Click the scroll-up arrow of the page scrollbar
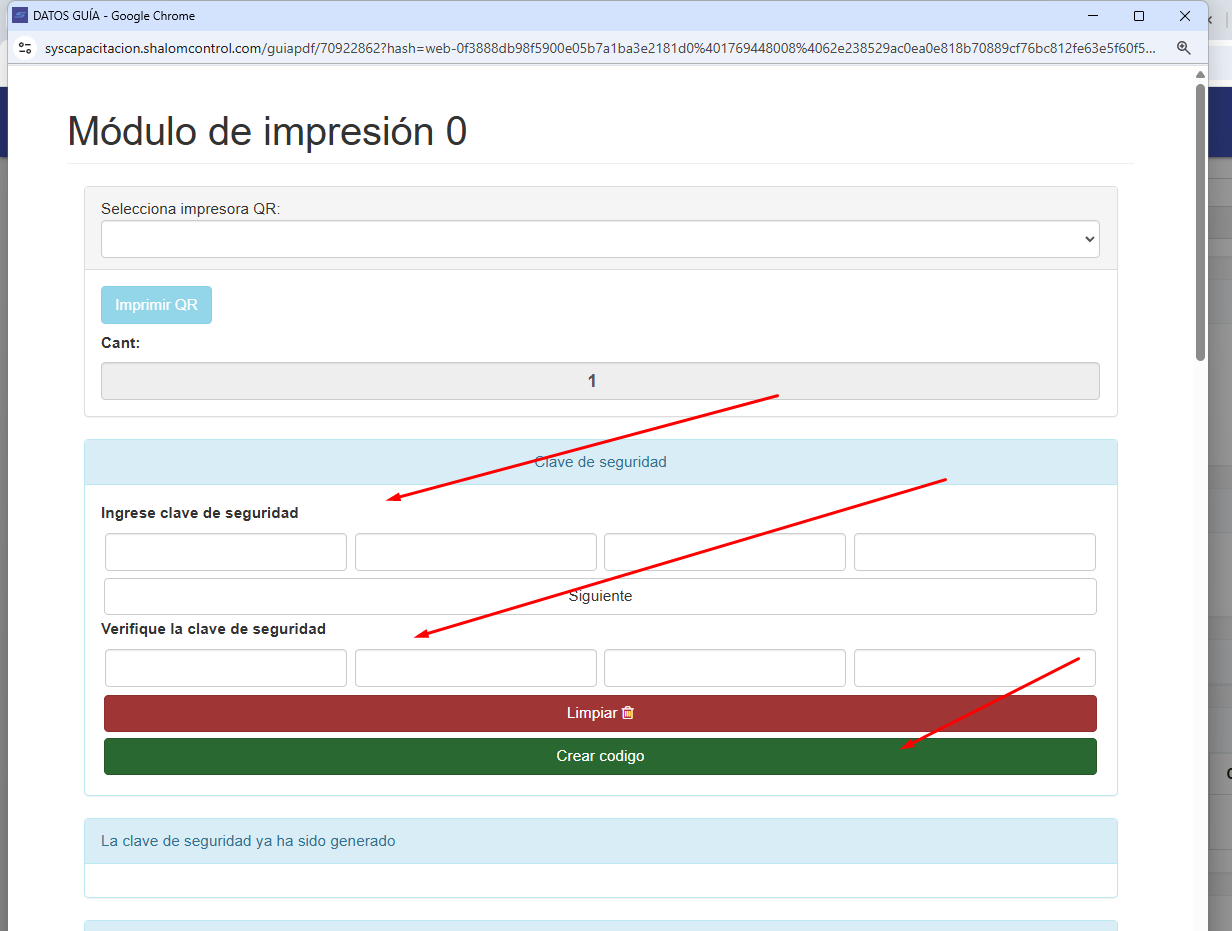The height and width of the screenshot is (931, 1232). pyautogui.click(x=1200, y=75)
